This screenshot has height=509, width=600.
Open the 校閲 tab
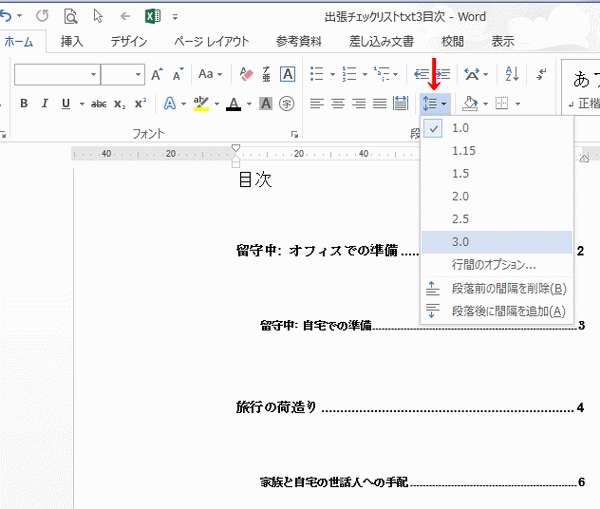[x=452, y=41]
